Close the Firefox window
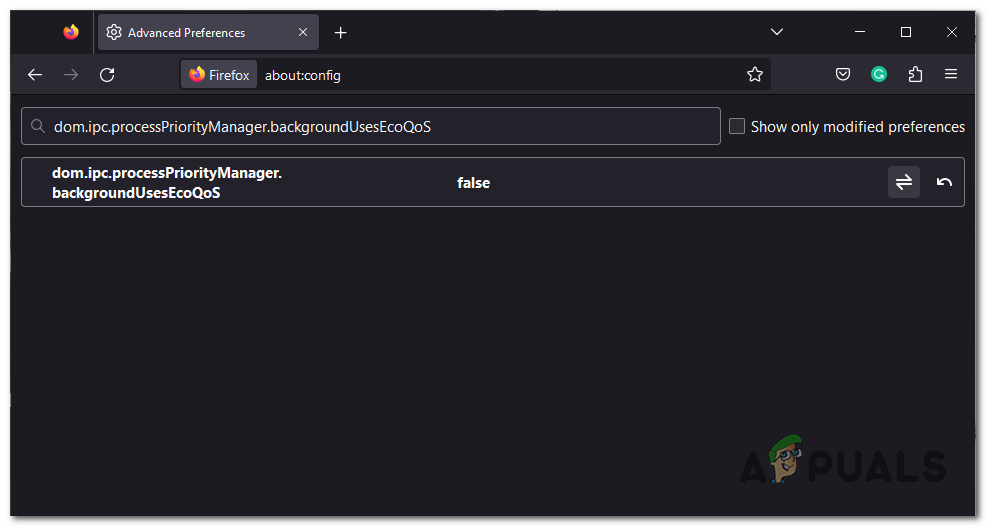Image resolution: width=987 pixels, height=527 pixels. pyautogui.click(x=952, y=32)
